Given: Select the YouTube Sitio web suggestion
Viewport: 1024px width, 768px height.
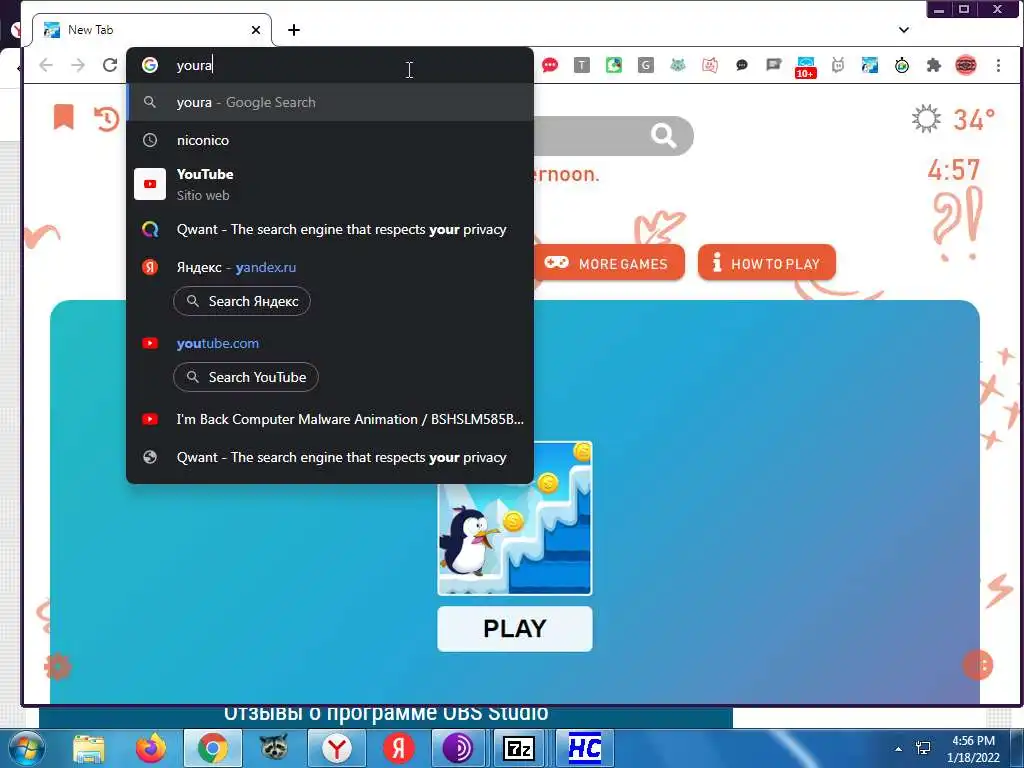Looking at the screenshot, I should click(330, 184).
